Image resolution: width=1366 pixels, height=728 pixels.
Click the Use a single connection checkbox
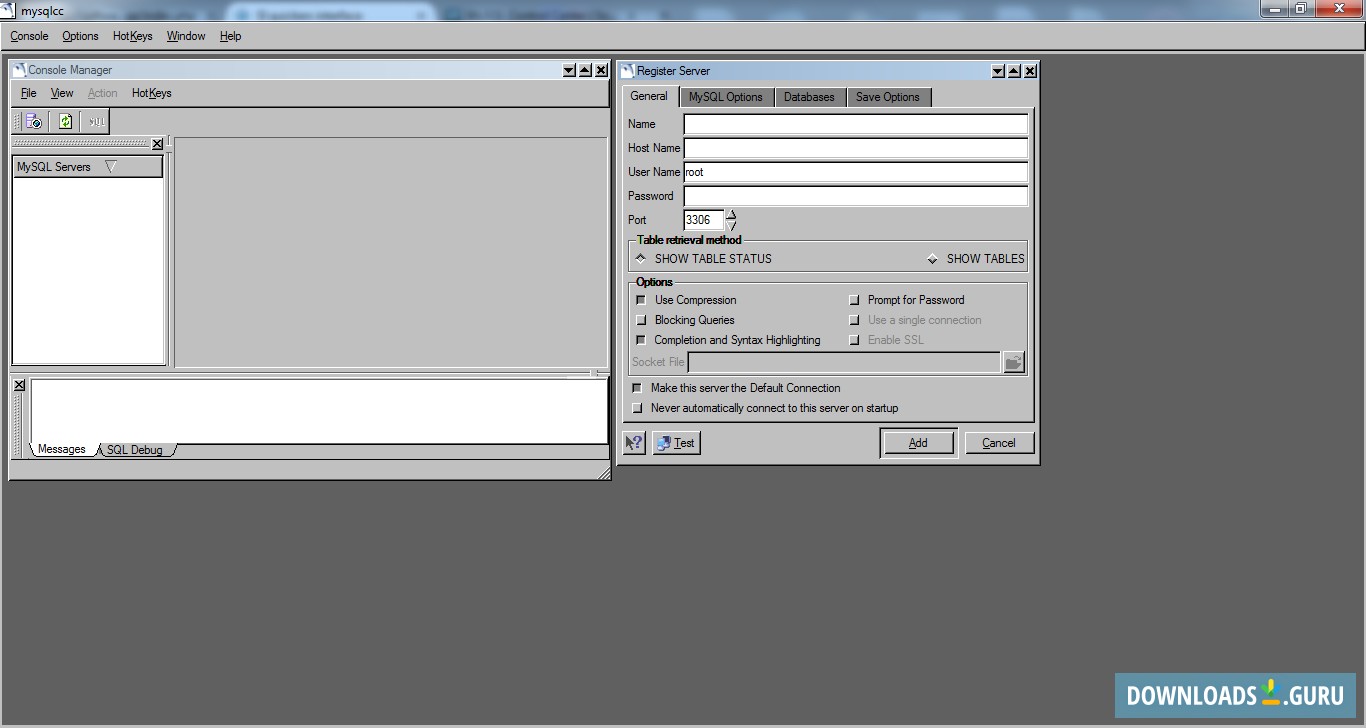click(x=854, y=320)
